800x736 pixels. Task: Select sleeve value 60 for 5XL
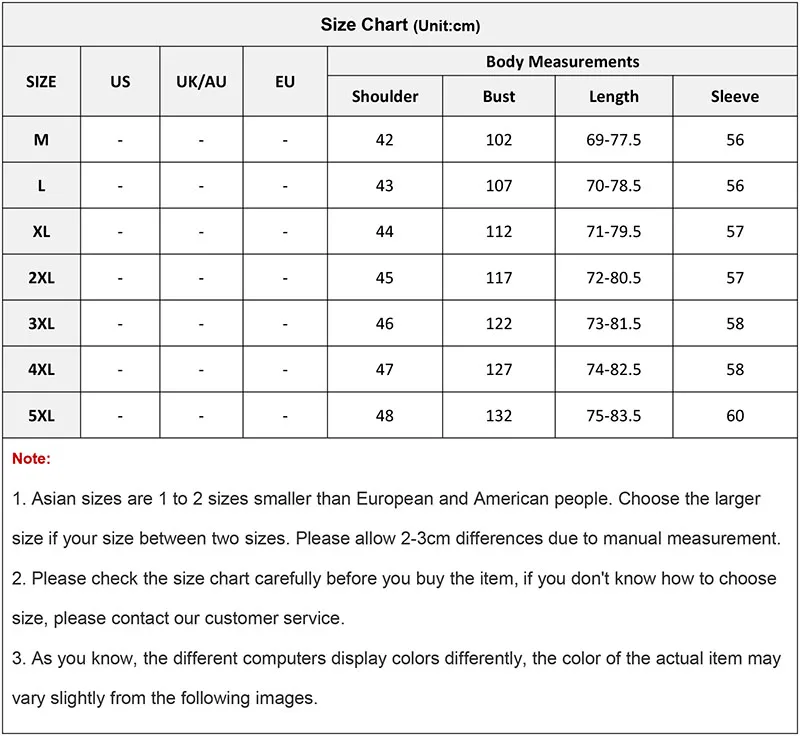[735, 415]
